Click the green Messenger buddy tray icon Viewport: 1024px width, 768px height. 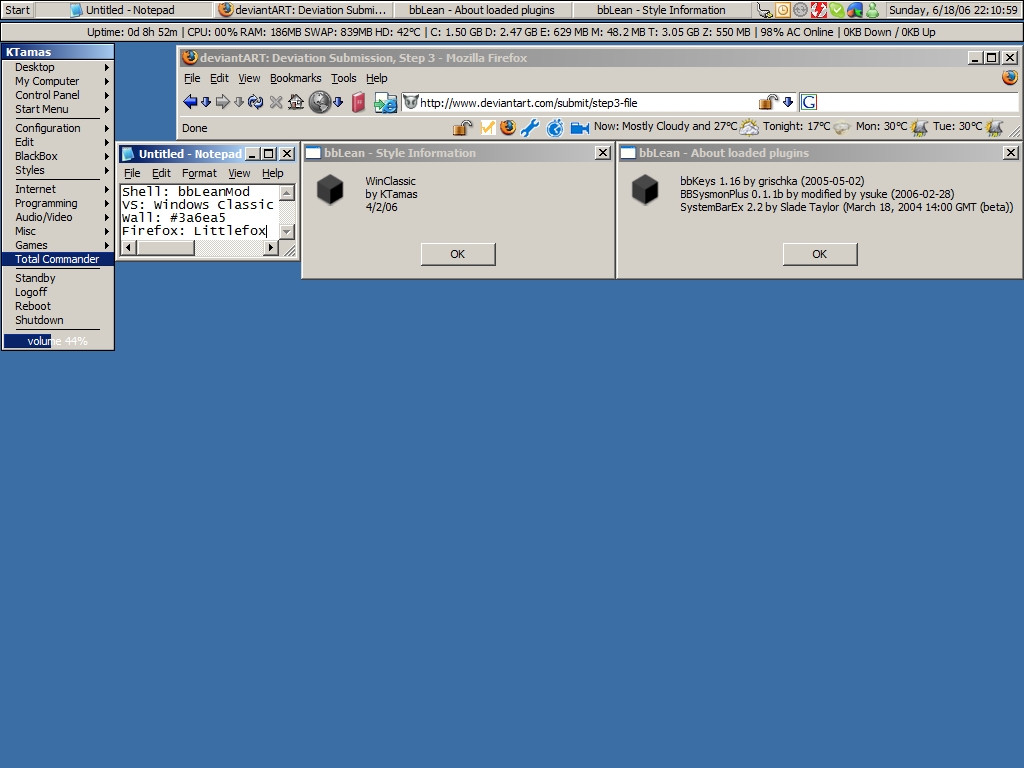[872, 10]
